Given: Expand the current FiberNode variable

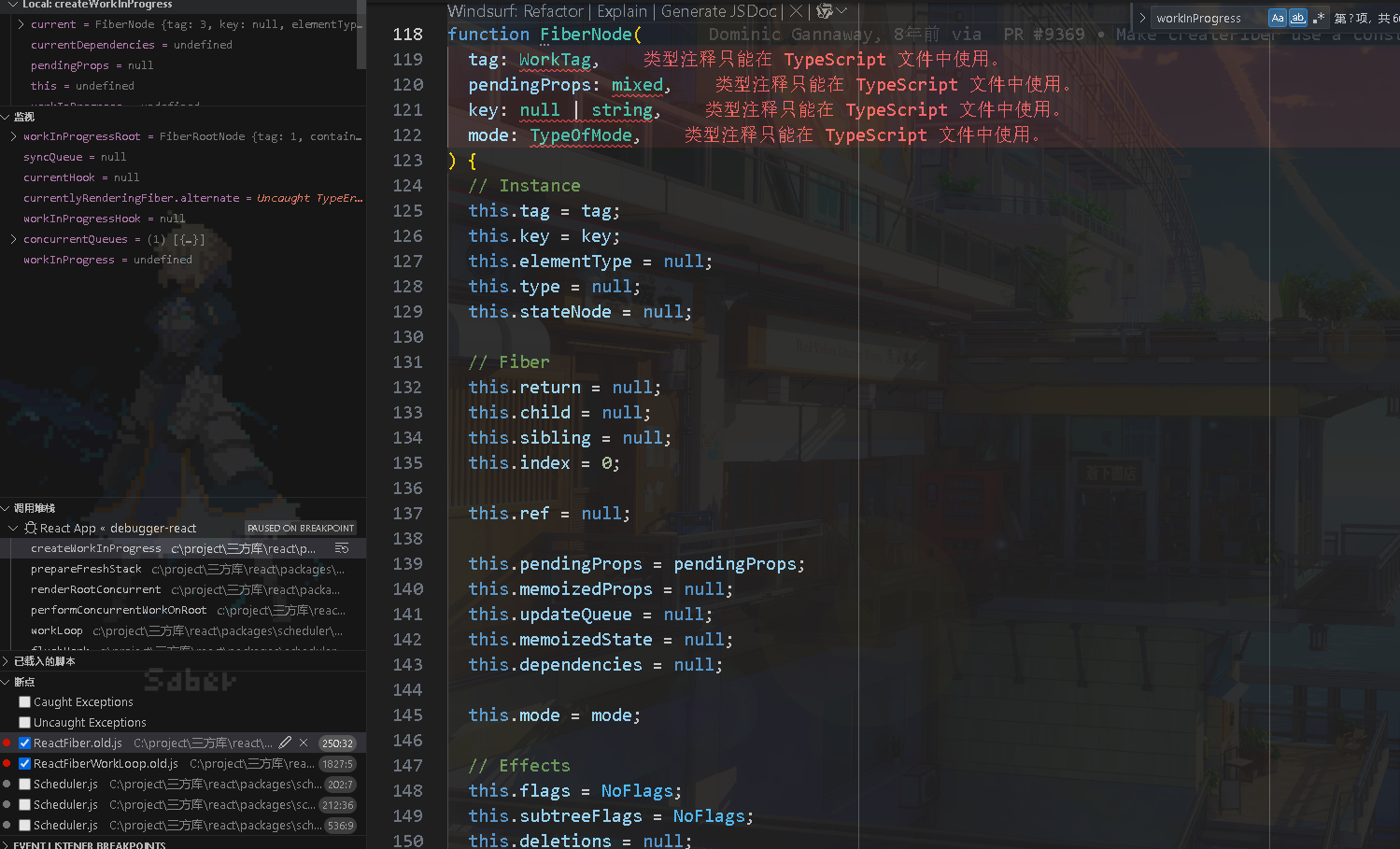Looking at the screenshot, I should (x=21, y=24).
